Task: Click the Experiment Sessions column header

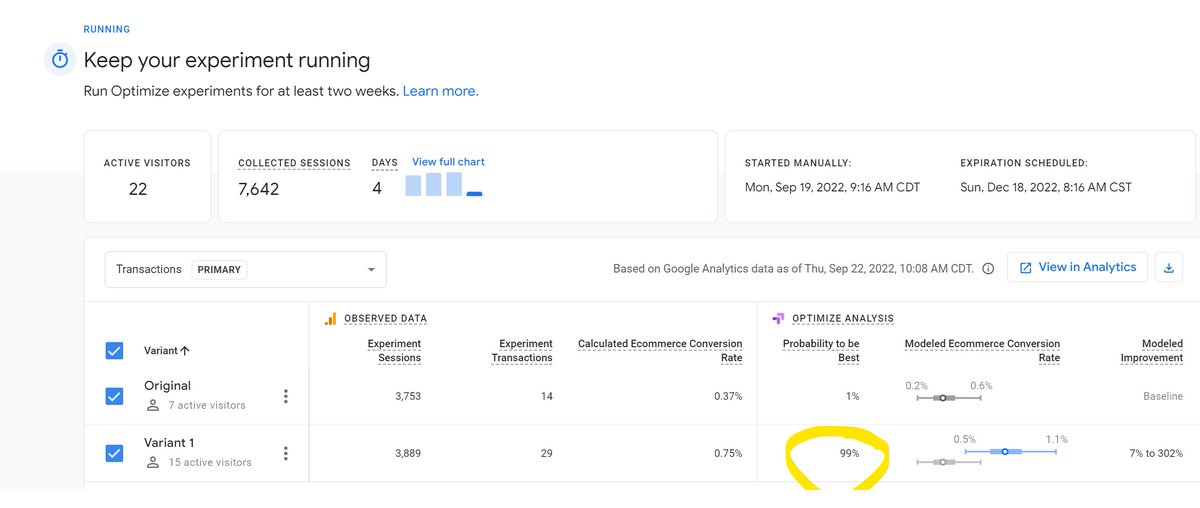Action: (x=394, y=350)
